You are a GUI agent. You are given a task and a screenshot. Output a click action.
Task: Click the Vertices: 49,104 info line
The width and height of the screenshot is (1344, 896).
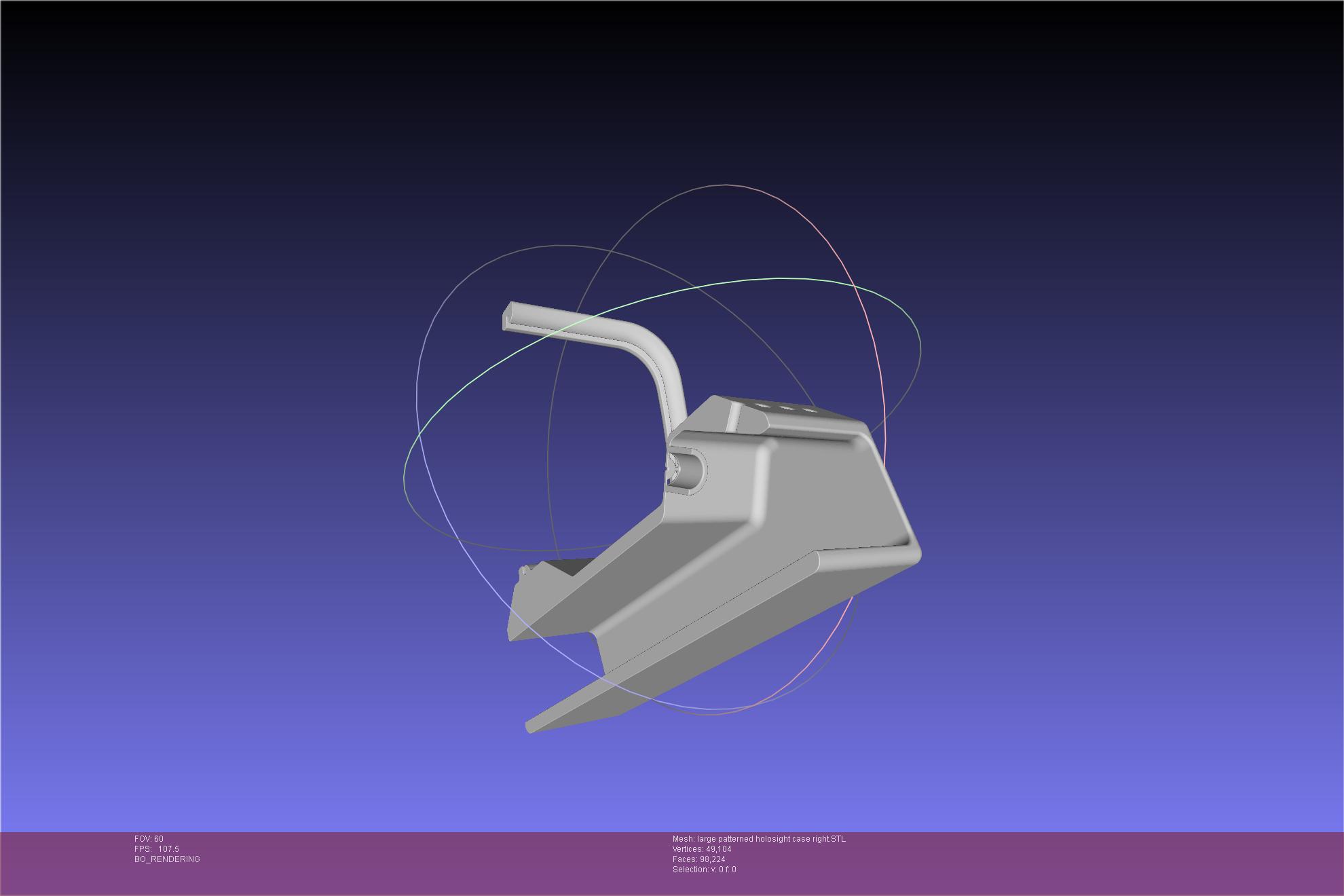pos(702,849)
